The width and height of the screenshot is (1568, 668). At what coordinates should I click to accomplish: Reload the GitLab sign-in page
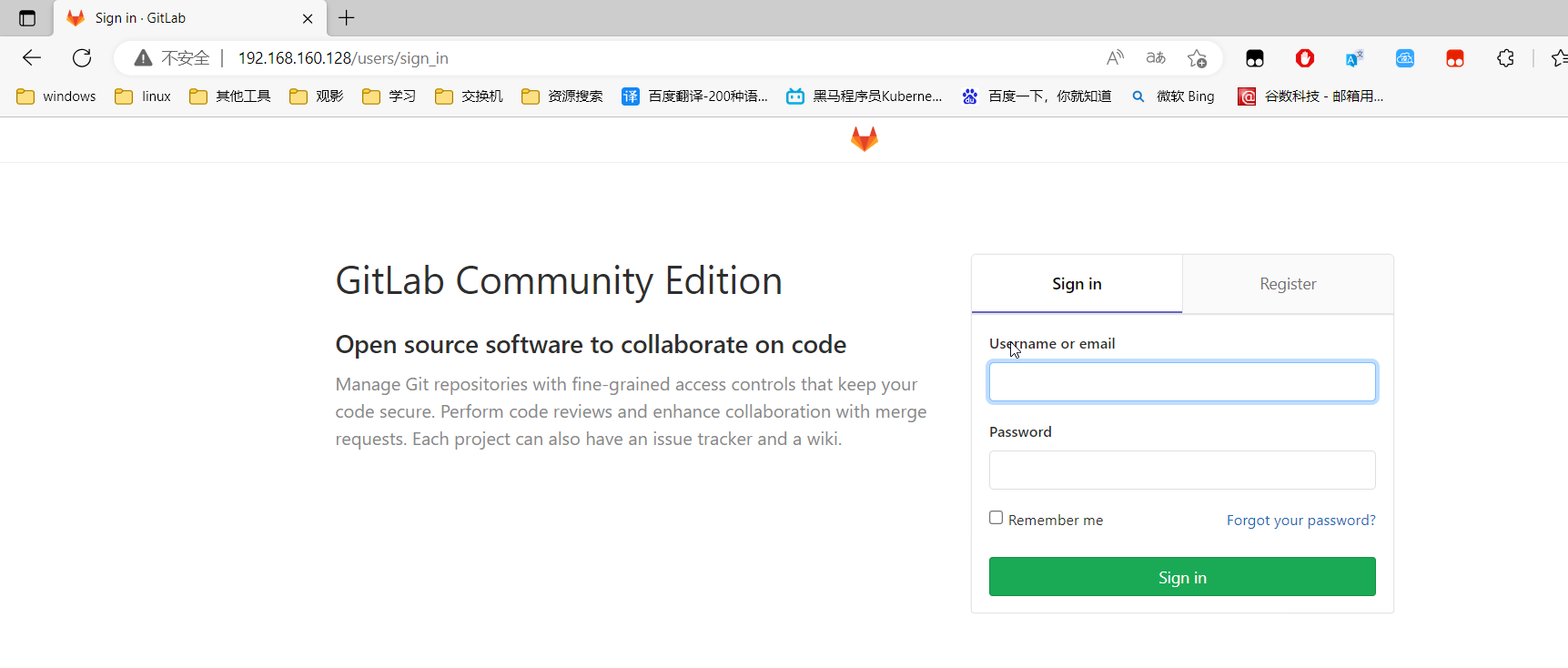82,58
